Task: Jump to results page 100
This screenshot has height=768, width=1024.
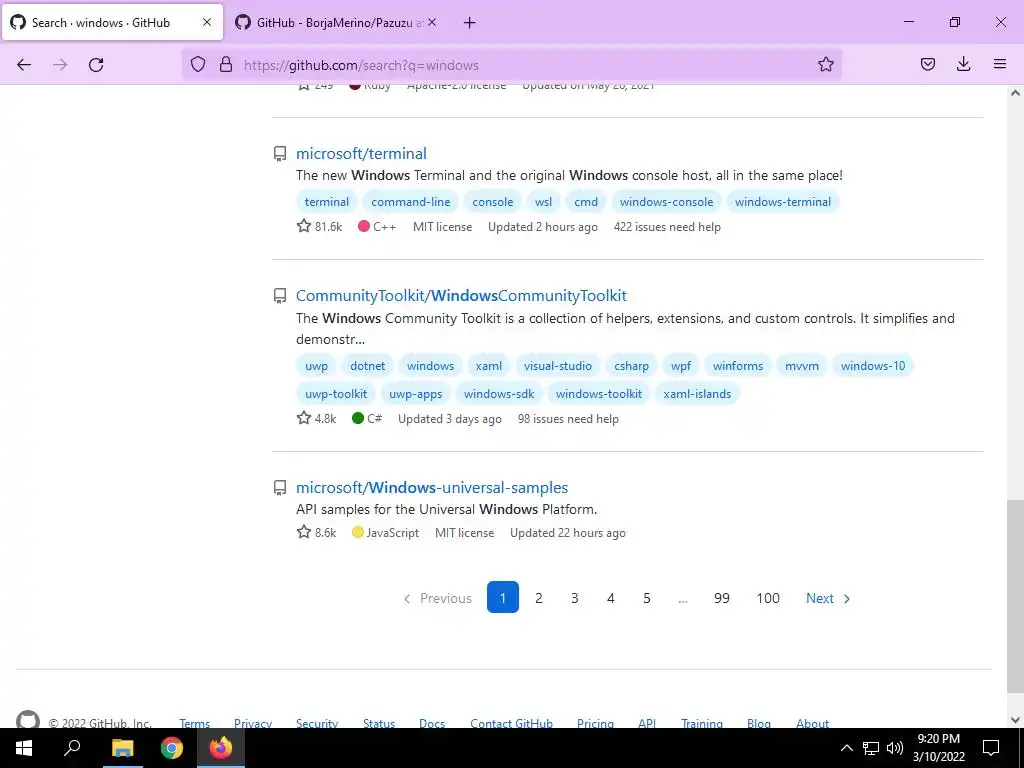Action: click(768, 598)
